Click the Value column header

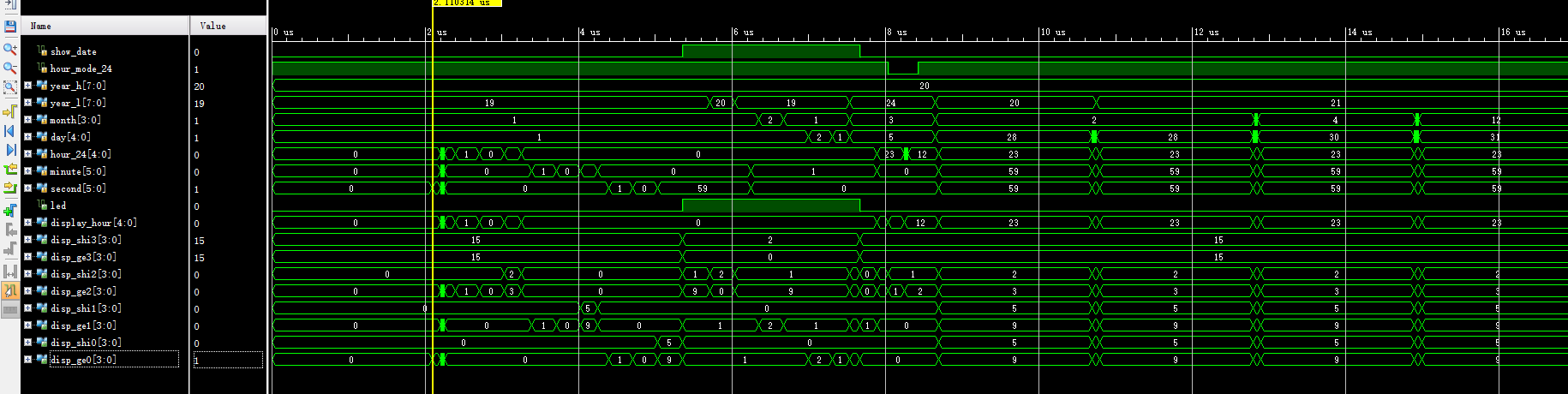(x=228, y=26)
